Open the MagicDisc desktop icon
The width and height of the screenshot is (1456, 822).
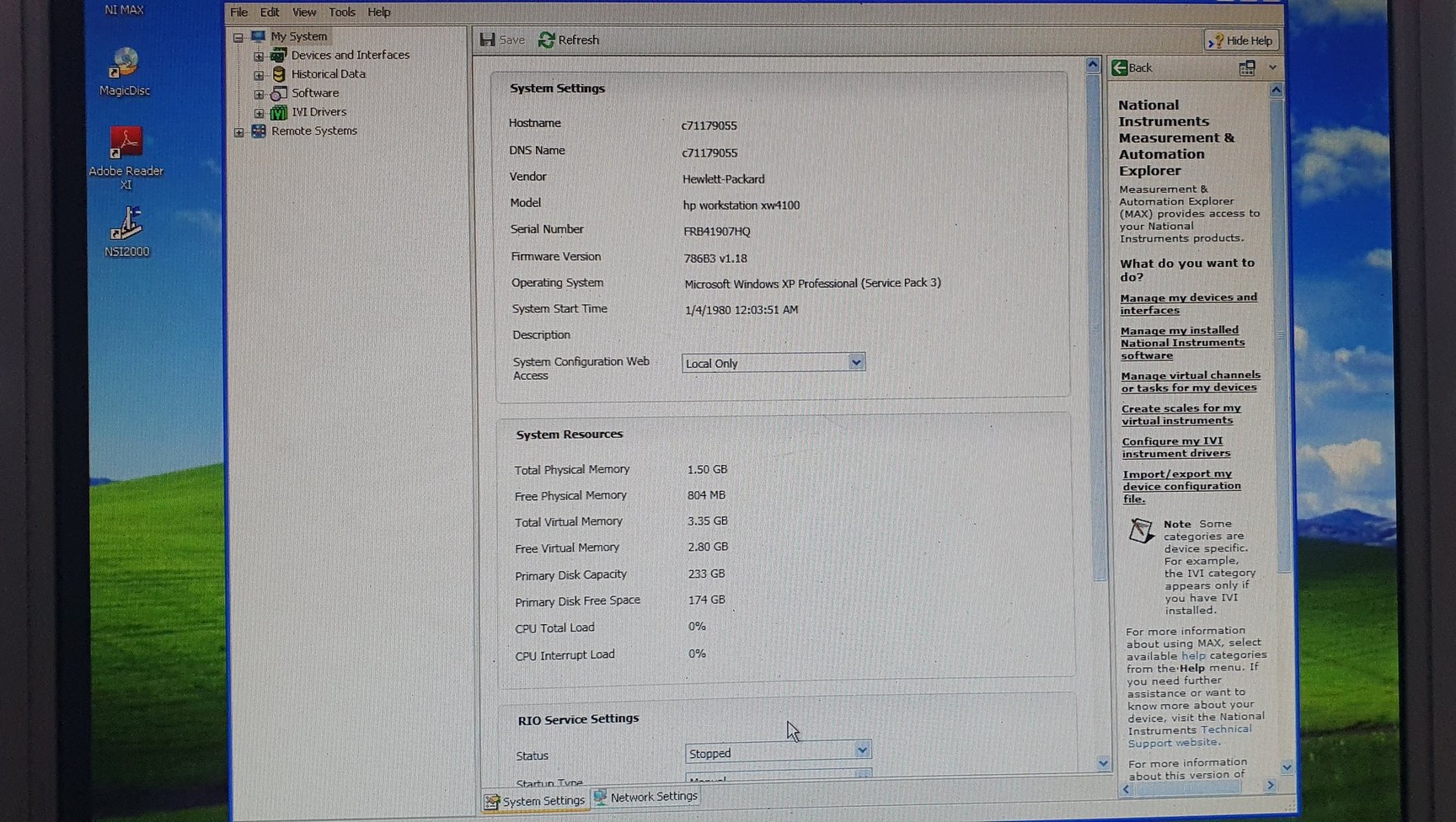click(x=125, y=65)
